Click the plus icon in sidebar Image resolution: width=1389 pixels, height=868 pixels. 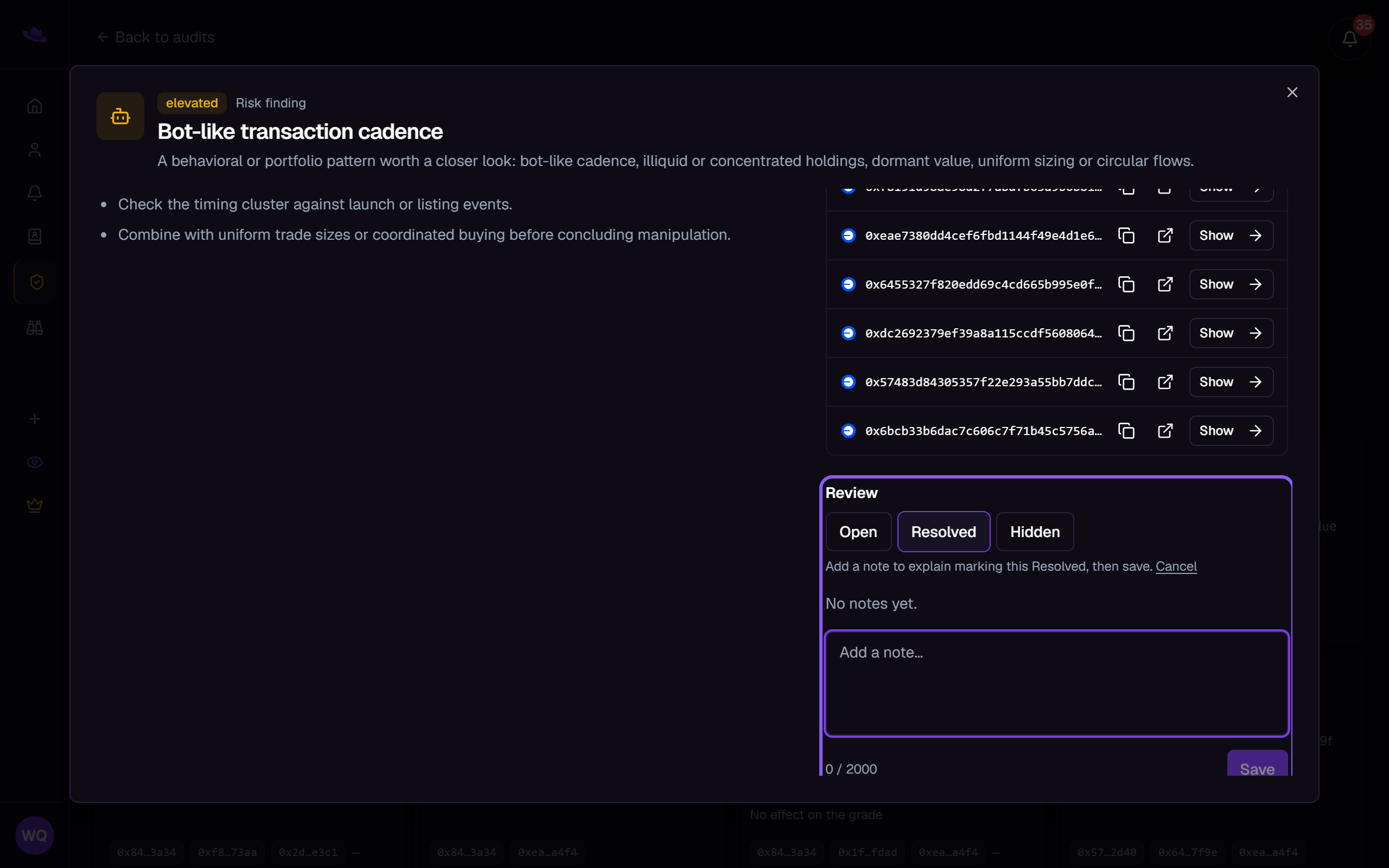click(x=34, y=419)
